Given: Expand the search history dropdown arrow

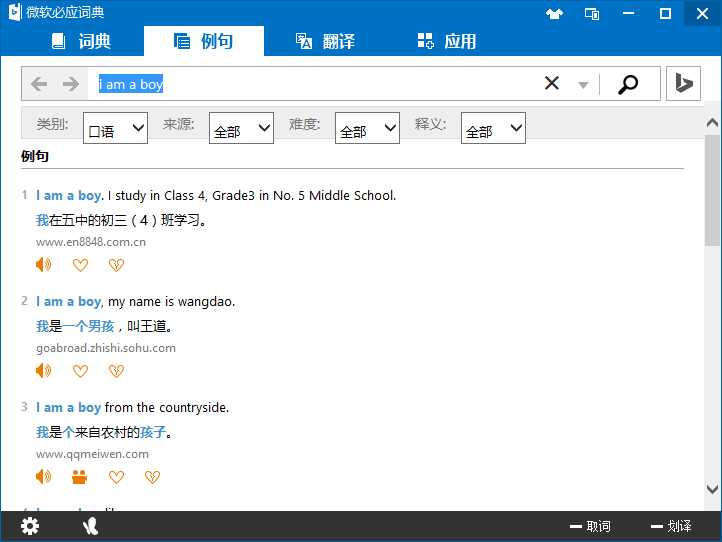Looking at the screenshot, I should tap(583, 85).
